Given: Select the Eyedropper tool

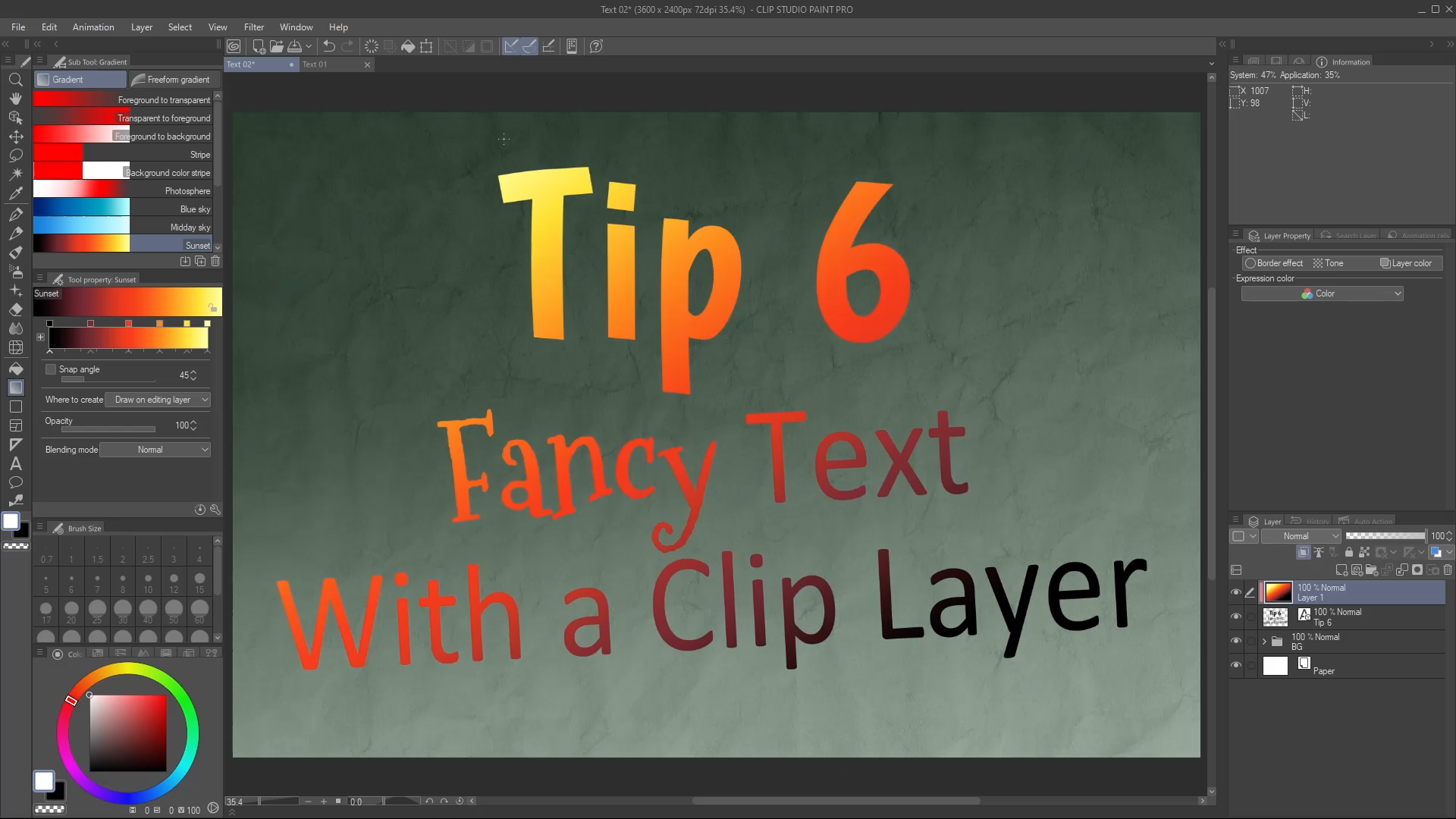Looking at the screenshot, I should point(15,193).
